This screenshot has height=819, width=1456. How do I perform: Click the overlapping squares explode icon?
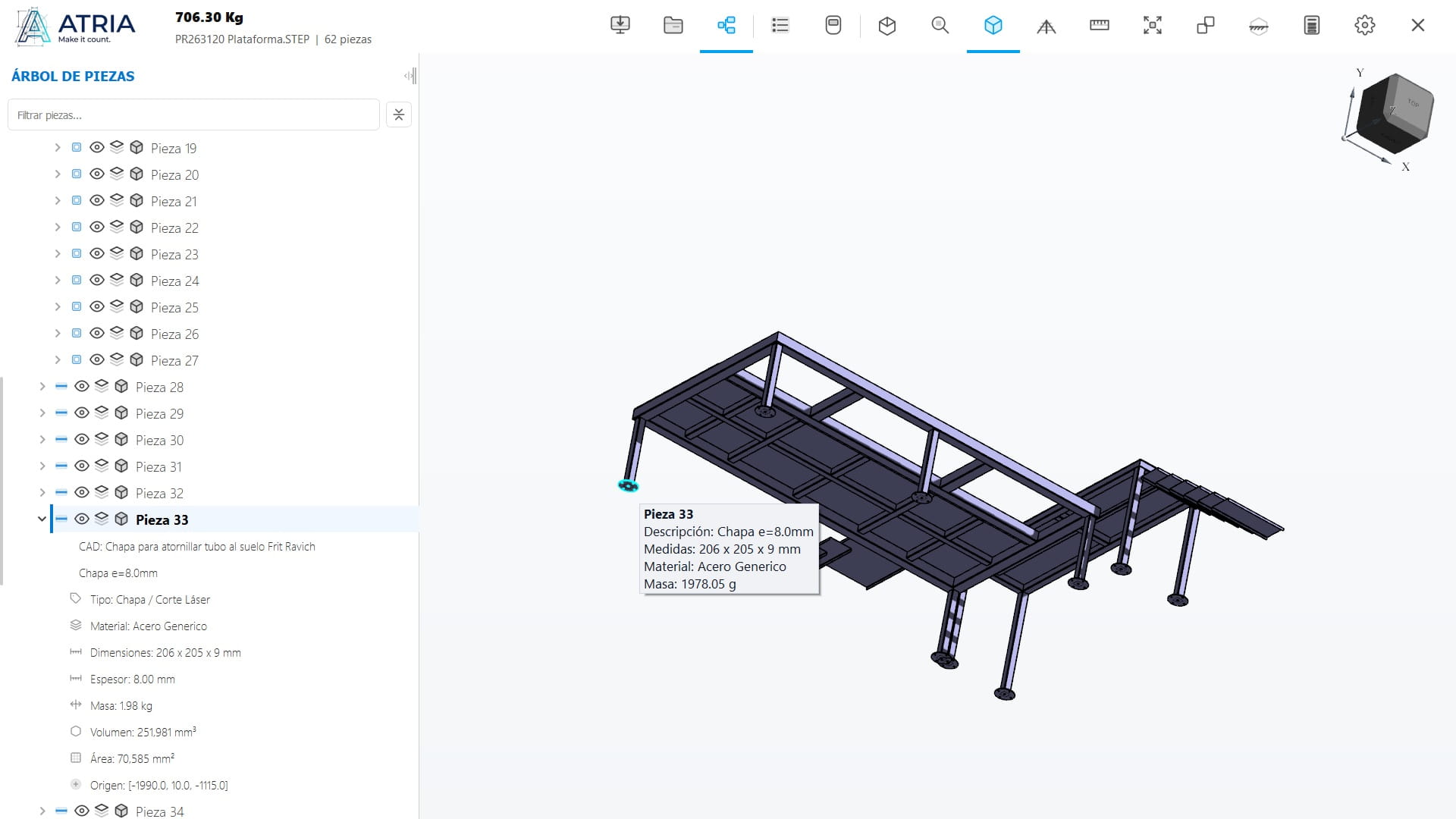1206,25
